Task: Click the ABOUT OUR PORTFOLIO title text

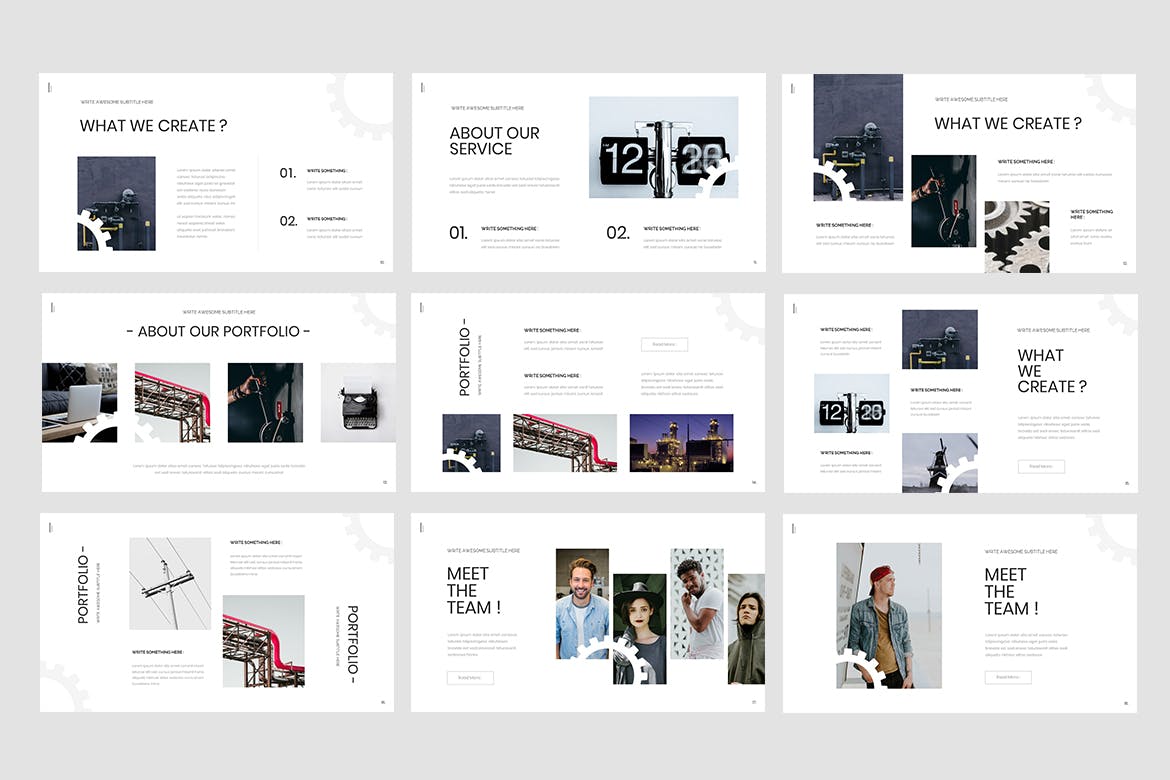Action: coord(218,331)
